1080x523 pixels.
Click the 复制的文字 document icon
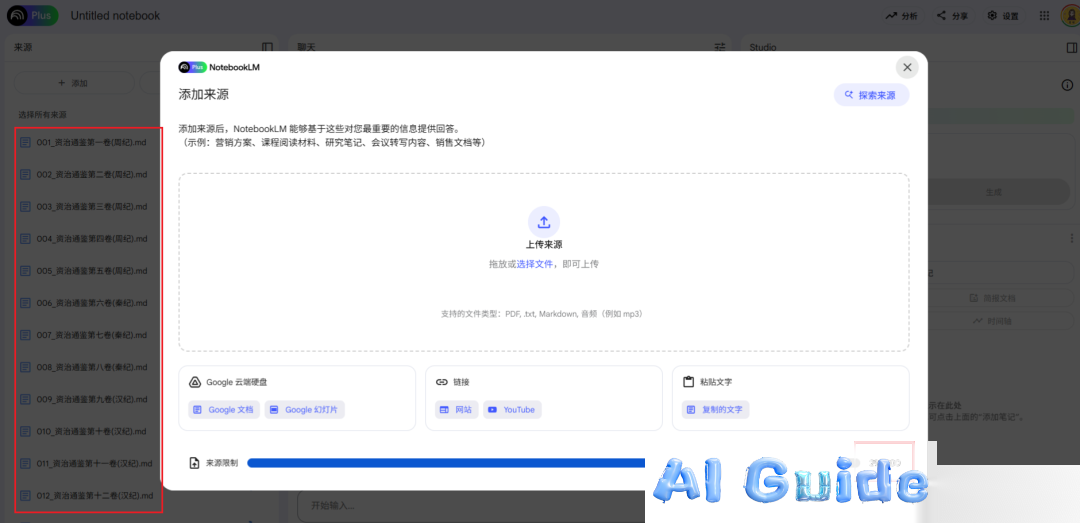tap(691, 409)
